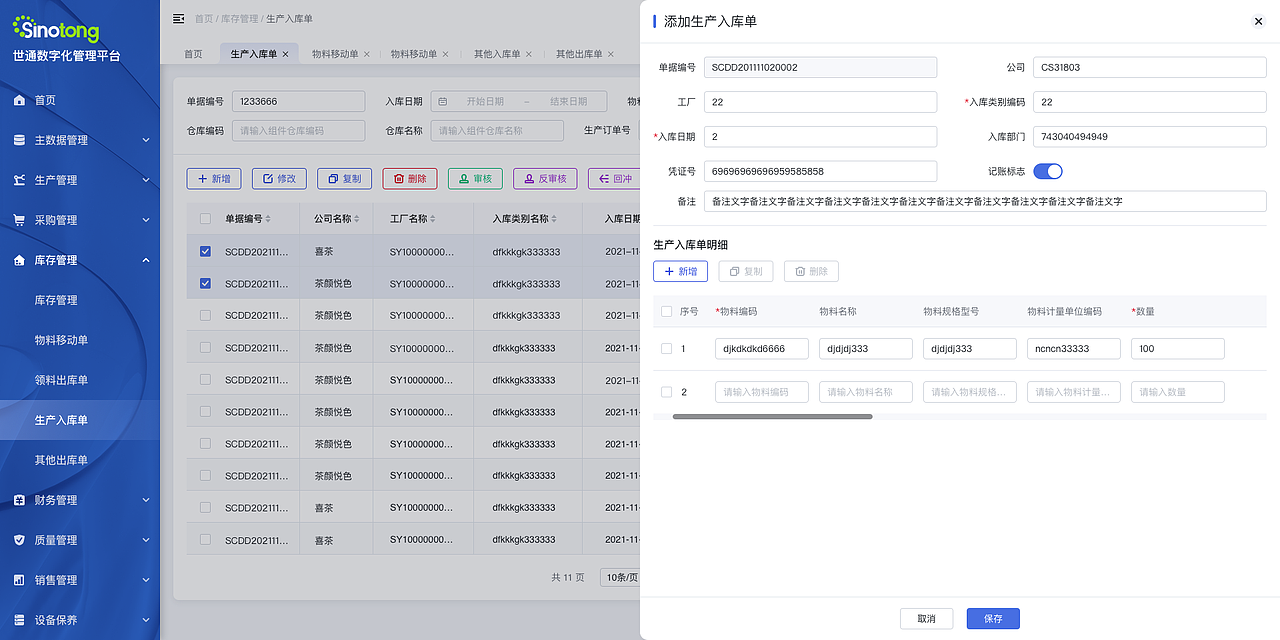Close the 其他出库单 tab with its ×
Screen dimensions: 1280x640
point(611,54)
